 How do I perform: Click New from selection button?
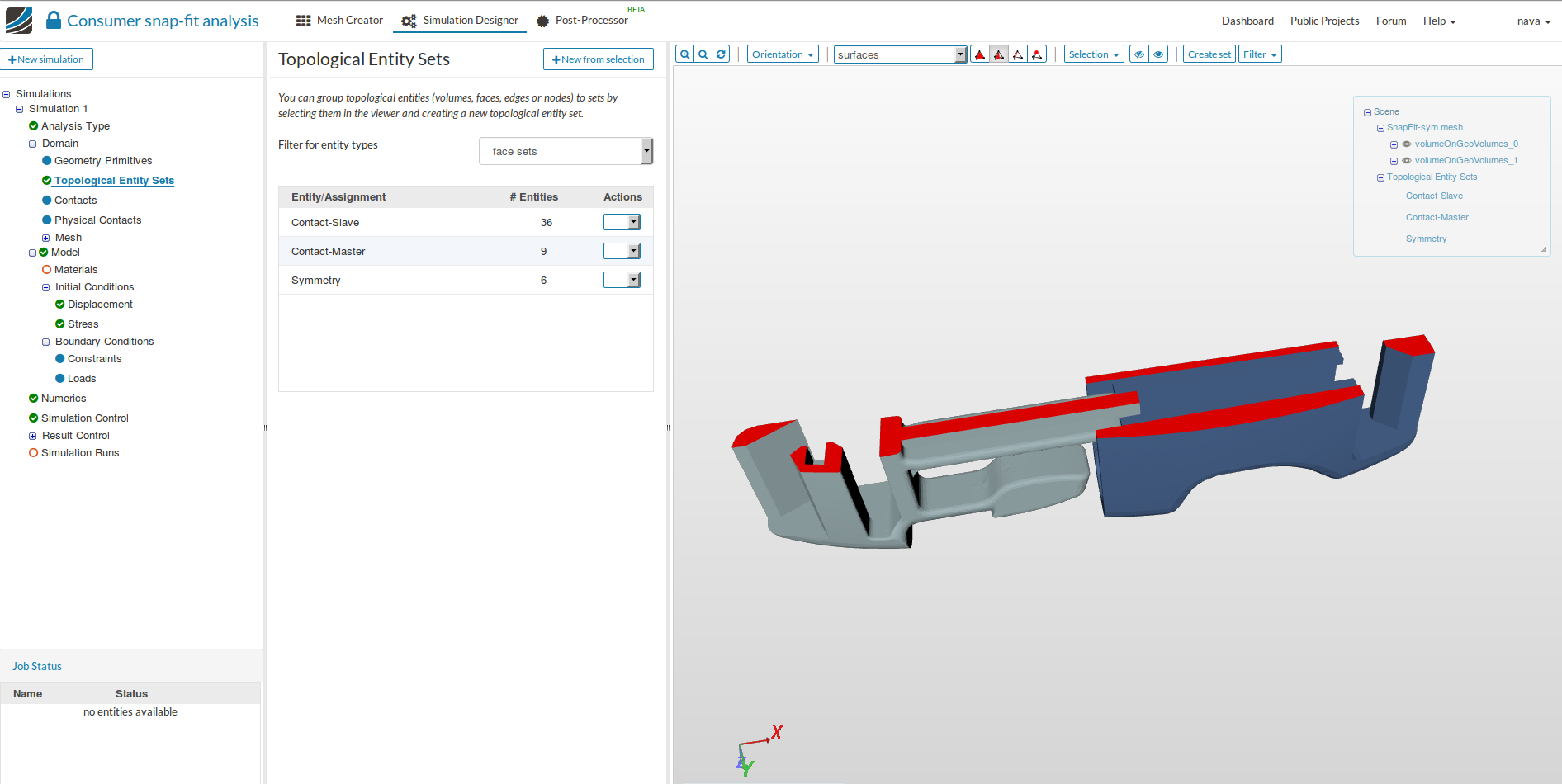tap(599, 59)
